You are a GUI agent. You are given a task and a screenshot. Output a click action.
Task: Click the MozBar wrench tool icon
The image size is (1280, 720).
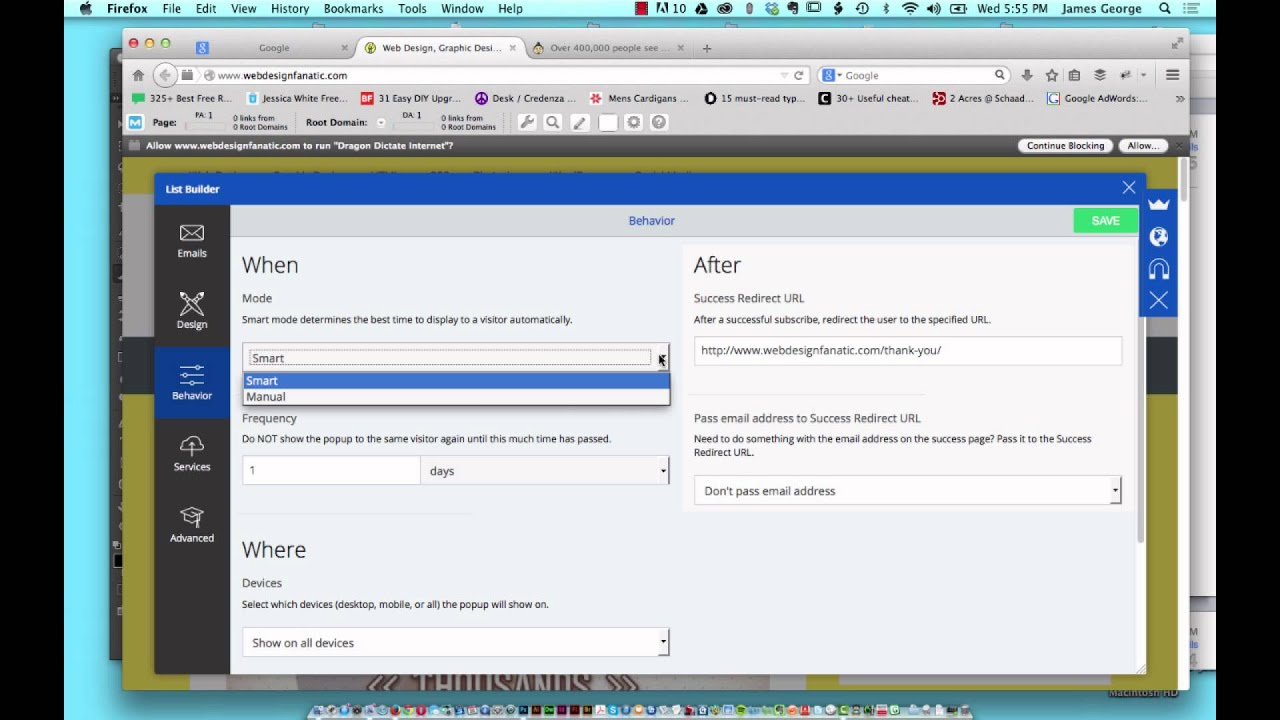point(527,122)
